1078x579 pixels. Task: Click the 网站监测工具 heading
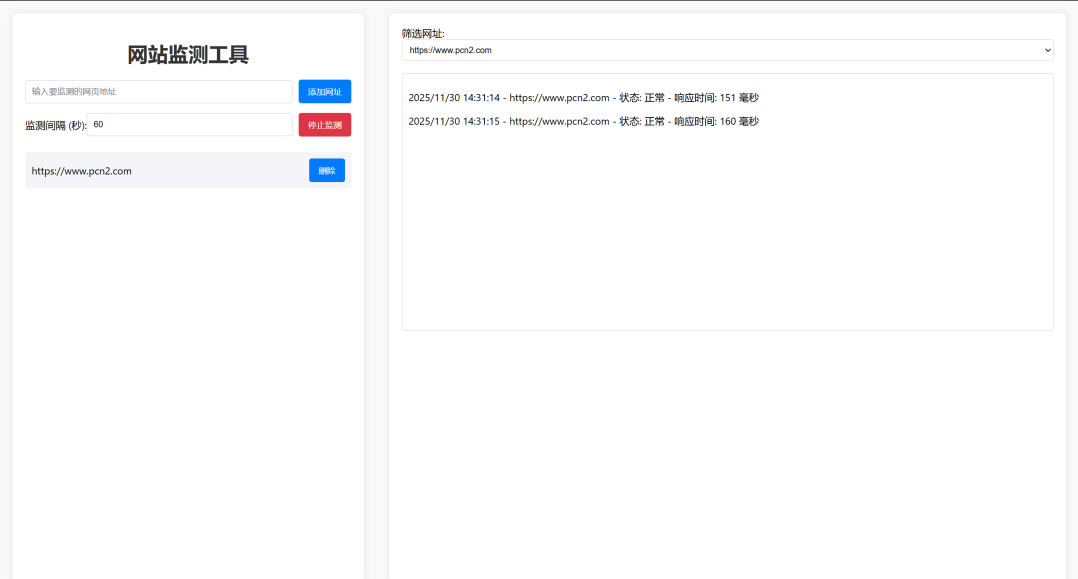(x=188, y=55)
